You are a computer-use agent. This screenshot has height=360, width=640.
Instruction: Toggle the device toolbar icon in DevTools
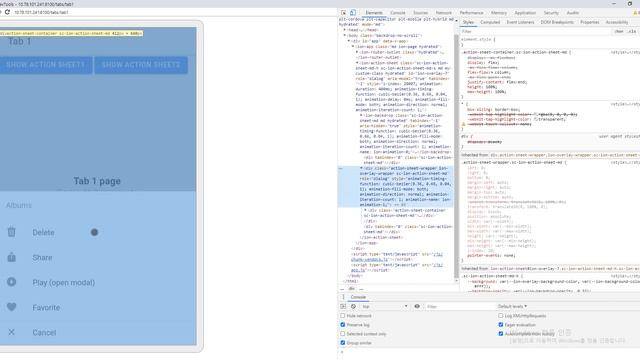tap(353, 13)
